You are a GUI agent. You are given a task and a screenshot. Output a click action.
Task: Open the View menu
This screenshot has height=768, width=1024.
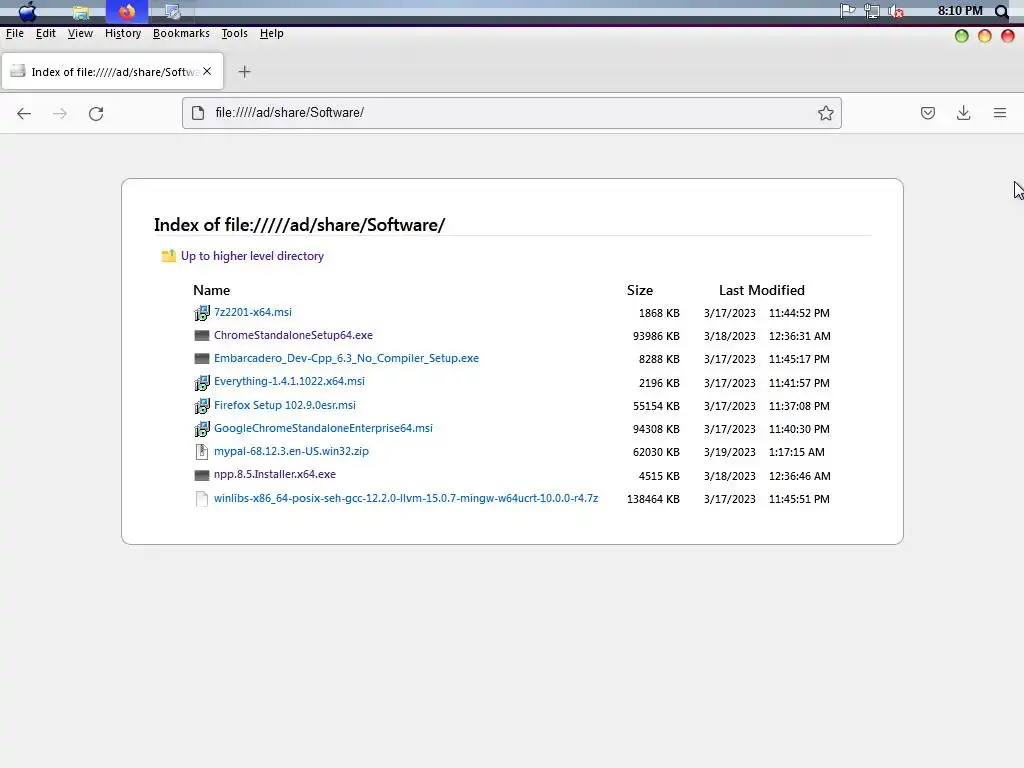80,33
